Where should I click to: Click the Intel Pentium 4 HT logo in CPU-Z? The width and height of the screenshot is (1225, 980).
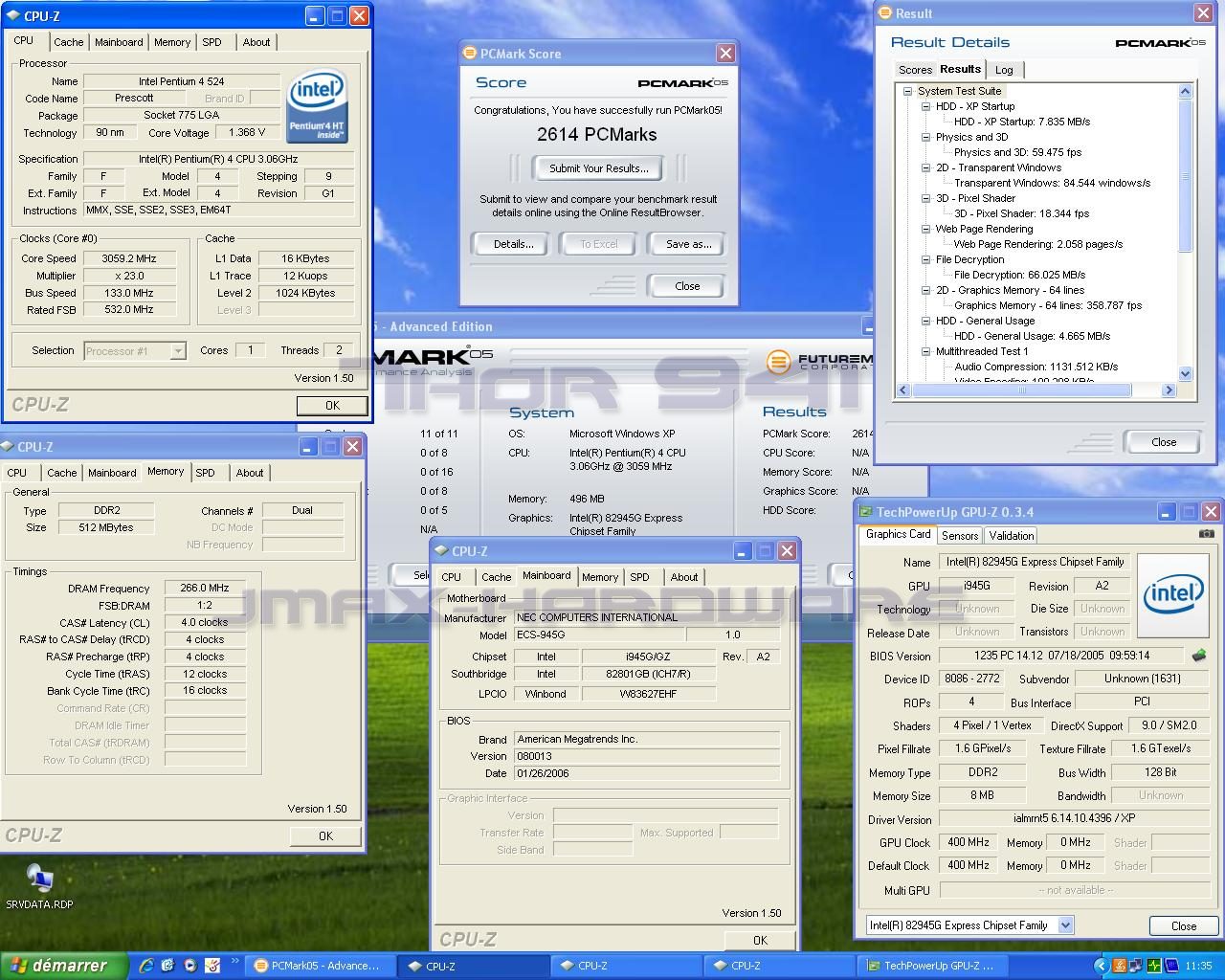pyautogui.click(x=317, y=105)
